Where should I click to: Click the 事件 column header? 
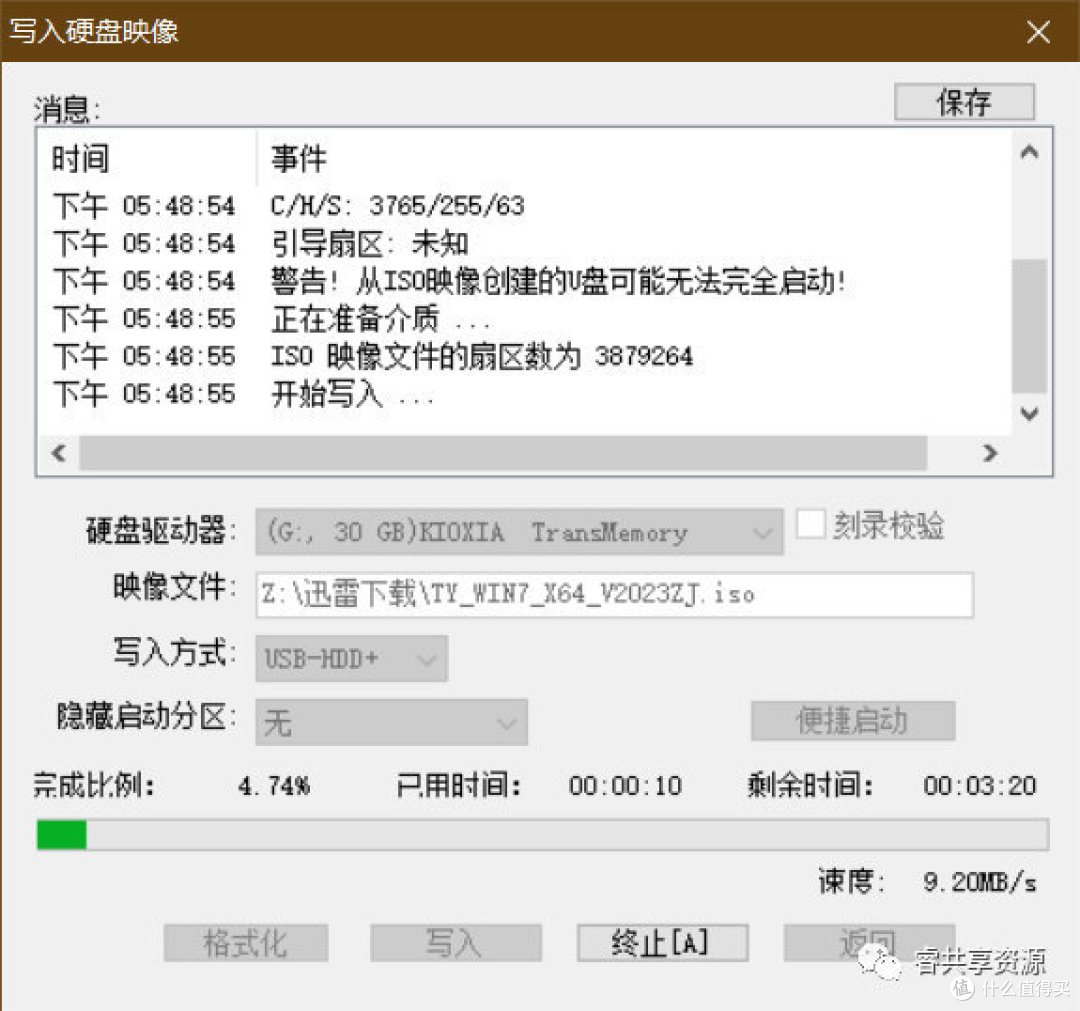pos(295,159)
